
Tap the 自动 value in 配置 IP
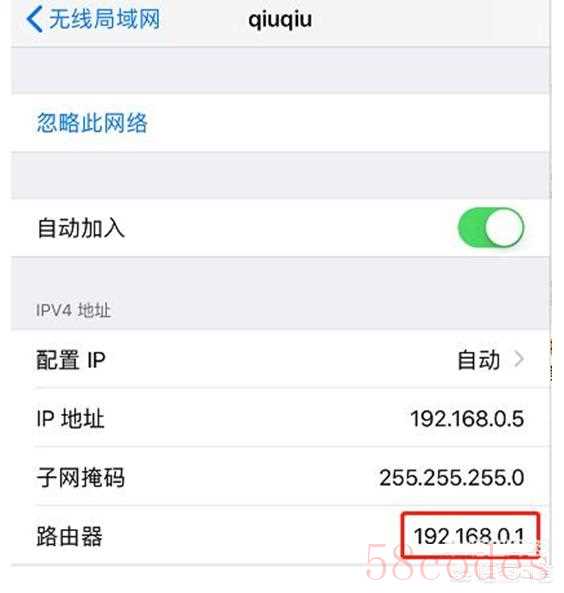coord(479,360)
